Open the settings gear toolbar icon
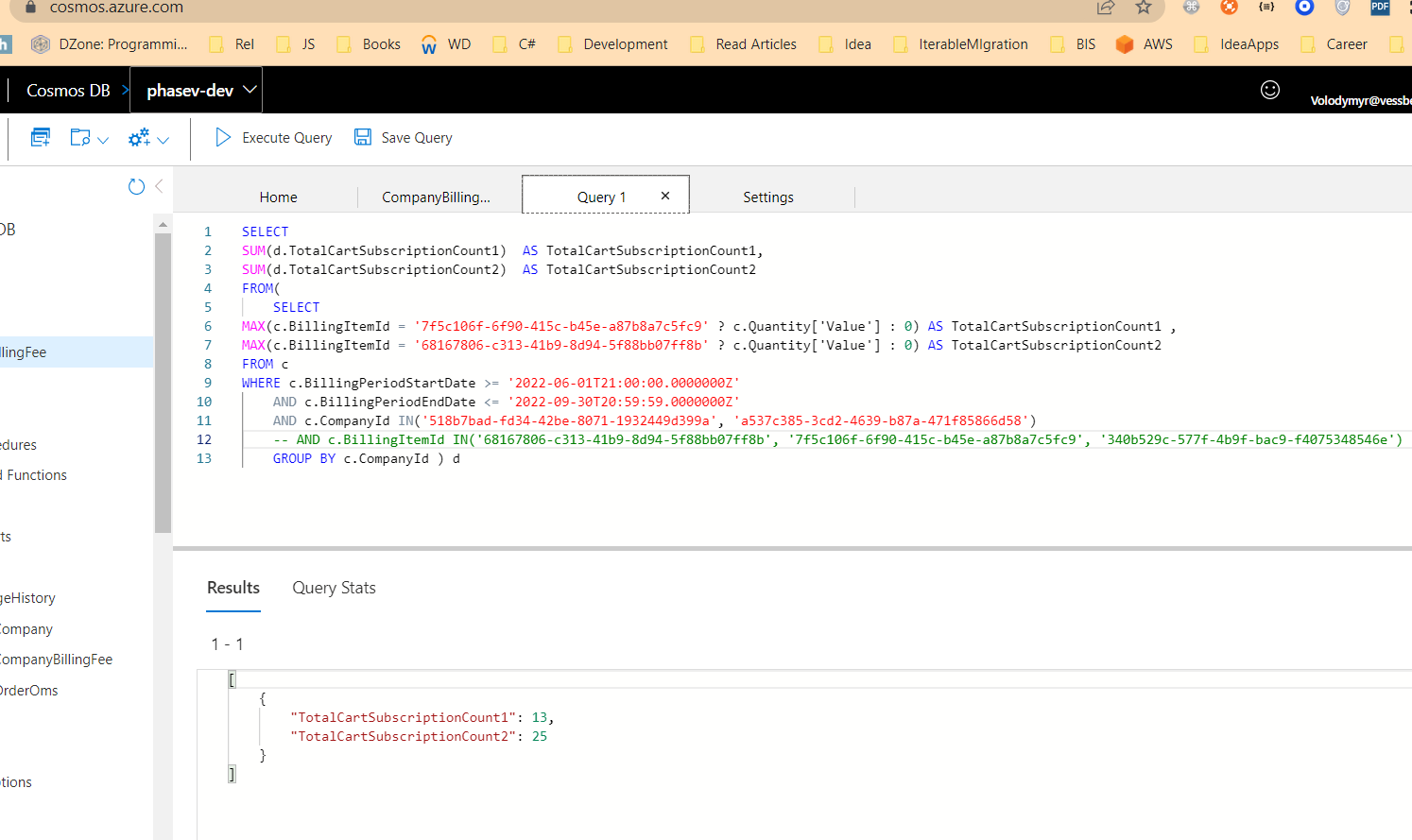 (x=139, y=138)
